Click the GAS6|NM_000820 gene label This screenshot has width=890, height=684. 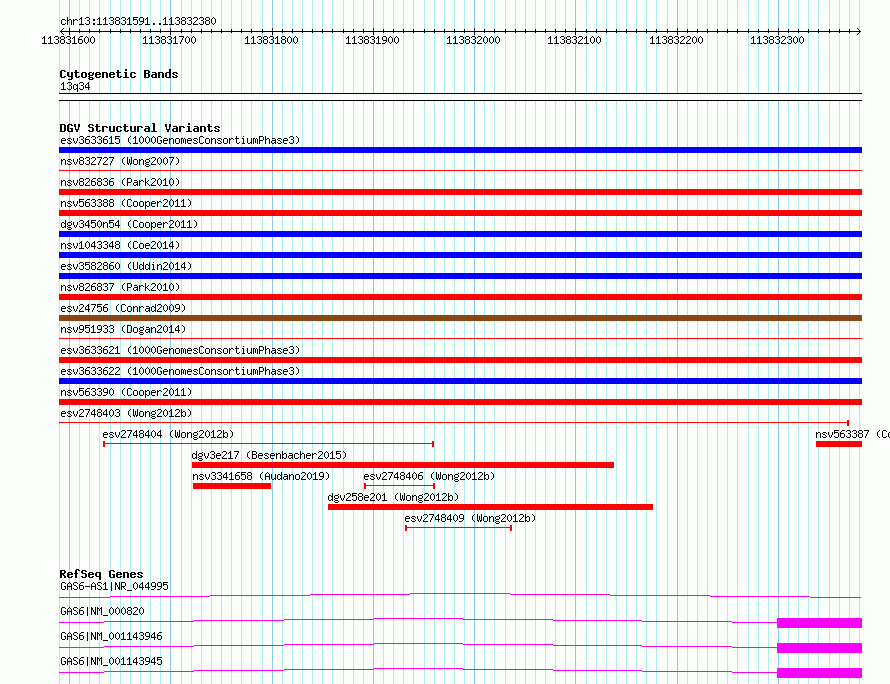[x=102, y=611]
